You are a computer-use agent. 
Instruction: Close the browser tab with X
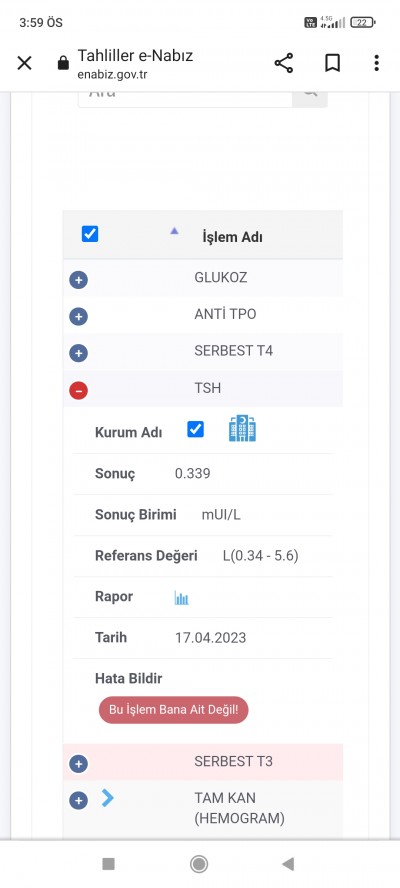tap(24, 63)
